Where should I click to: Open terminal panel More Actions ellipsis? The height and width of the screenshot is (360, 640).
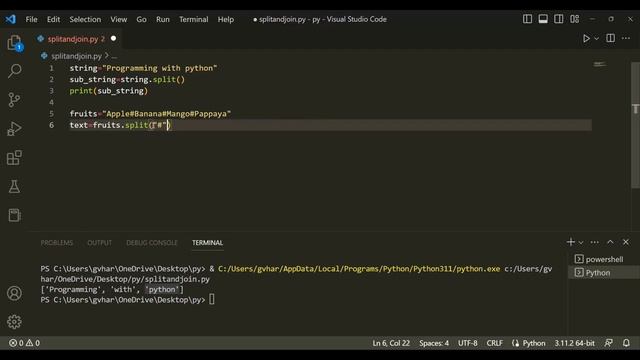pyautogui.click(x=595, y=242)
